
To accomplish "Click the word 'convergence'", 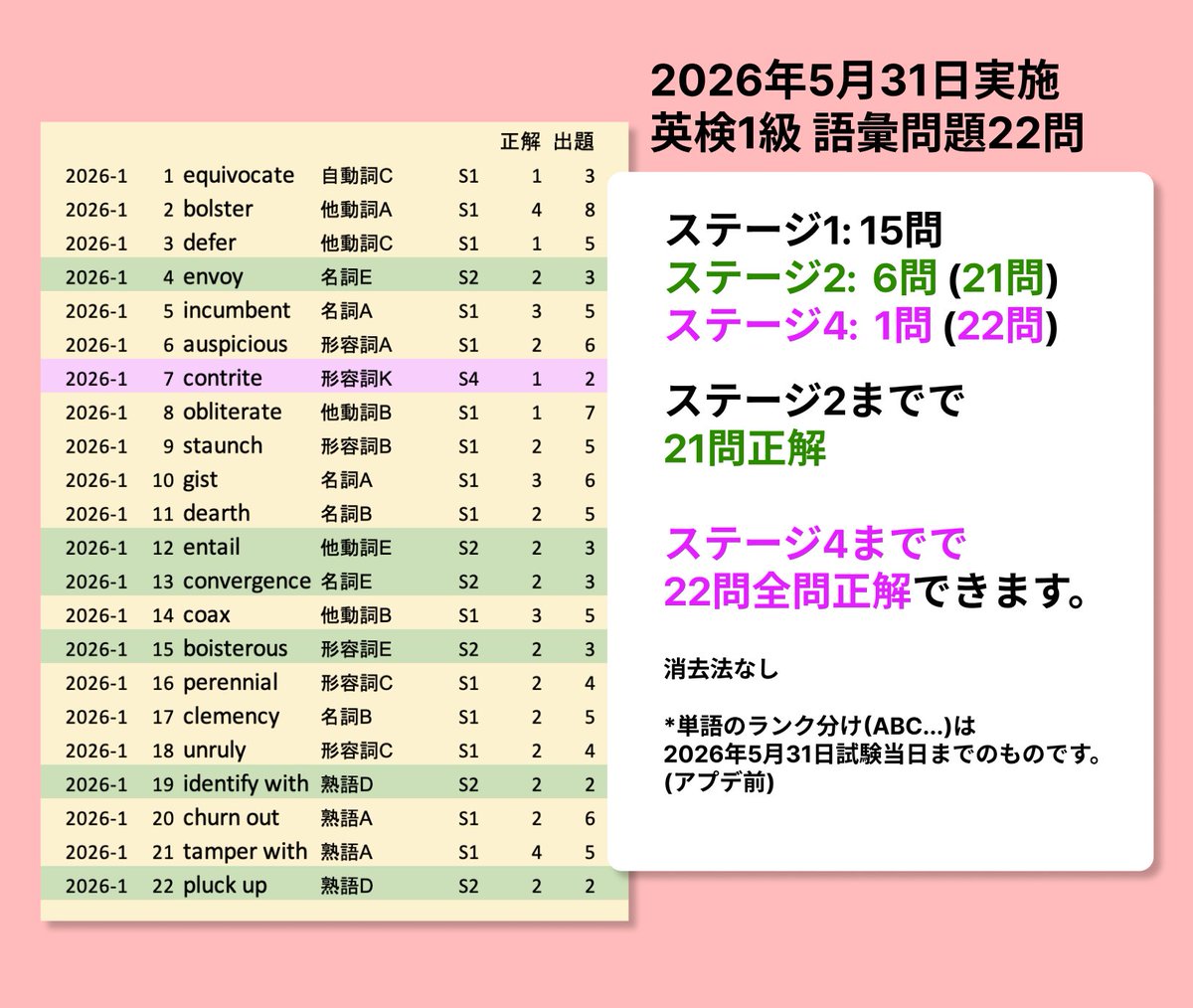I will point(247,583).
